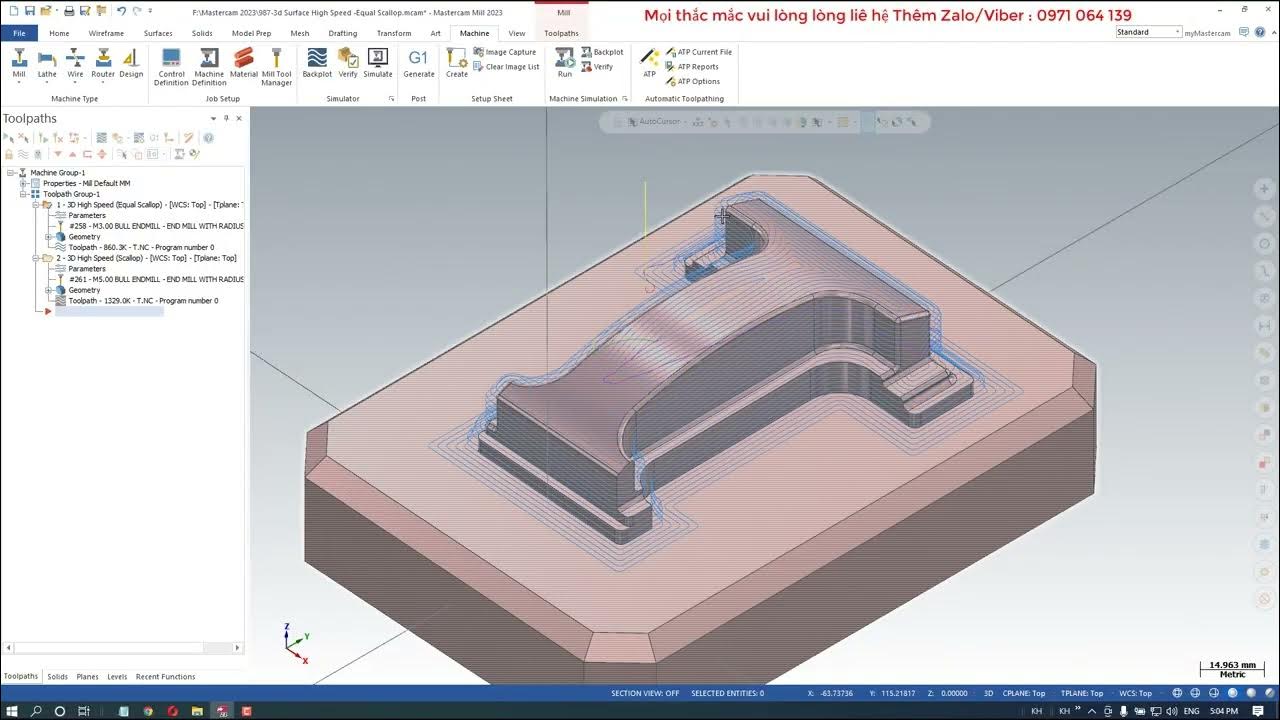Start Verify simulator
The image size is (1280, 720).
click(348, 63)
